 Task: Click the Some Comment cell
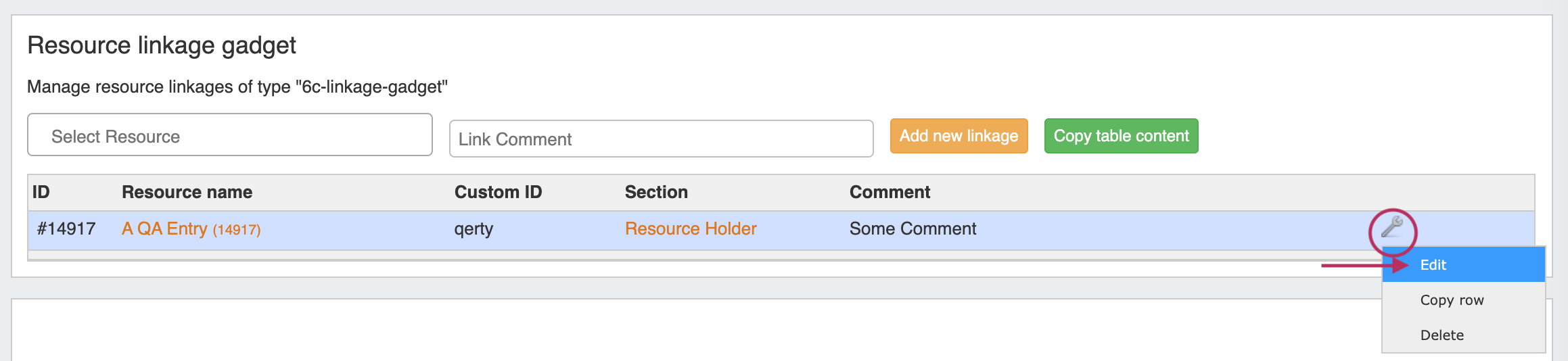913,229
